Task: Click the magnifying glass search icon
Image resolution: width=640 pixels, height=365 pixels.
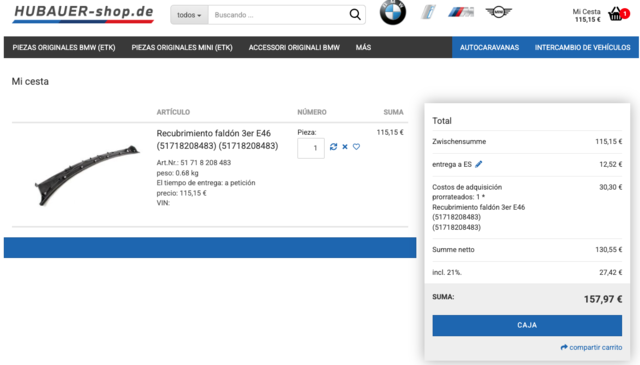Action: tap(355, 15)
